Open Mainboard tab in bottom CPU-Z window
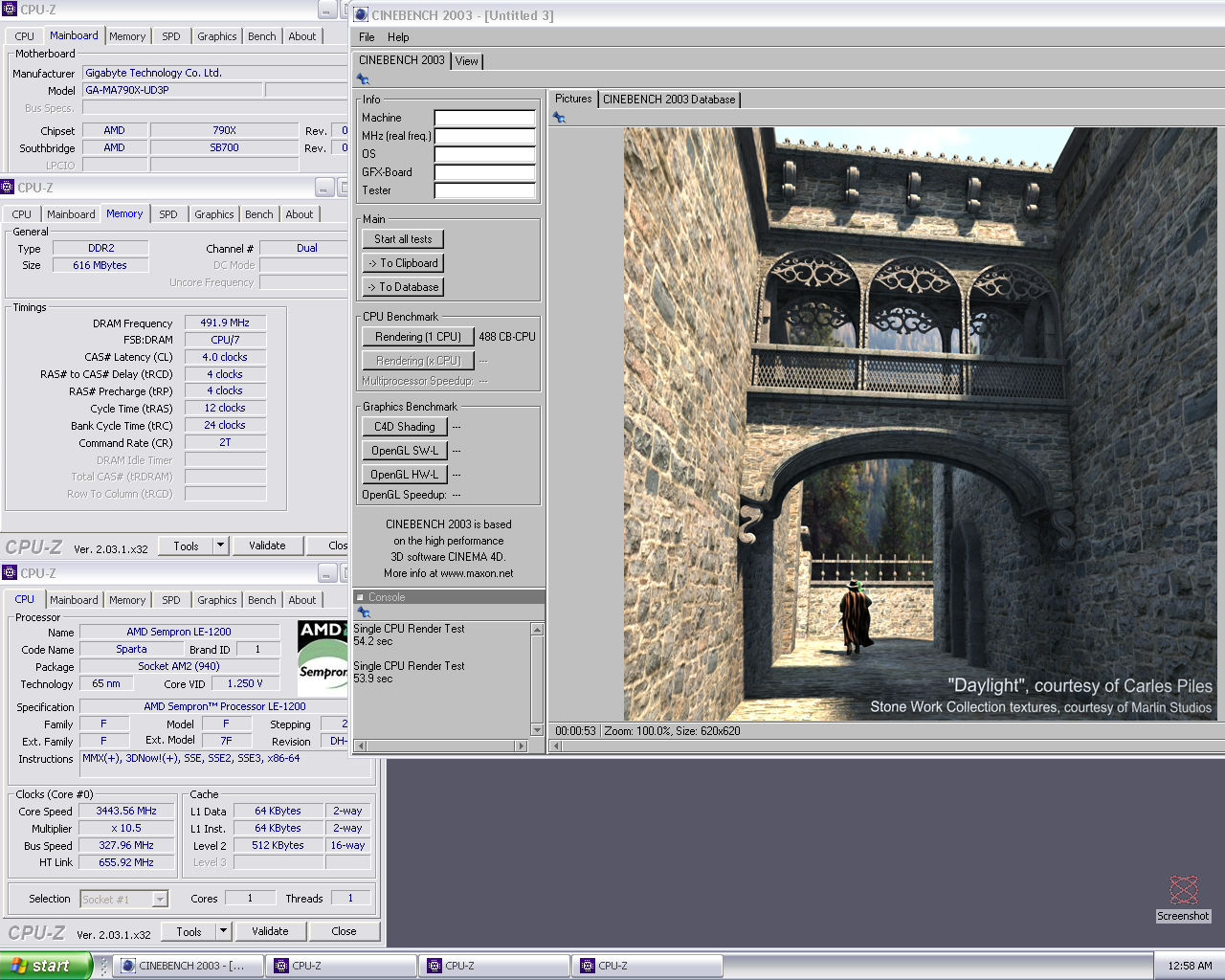Screen dimensions: 1225x980 74,600
